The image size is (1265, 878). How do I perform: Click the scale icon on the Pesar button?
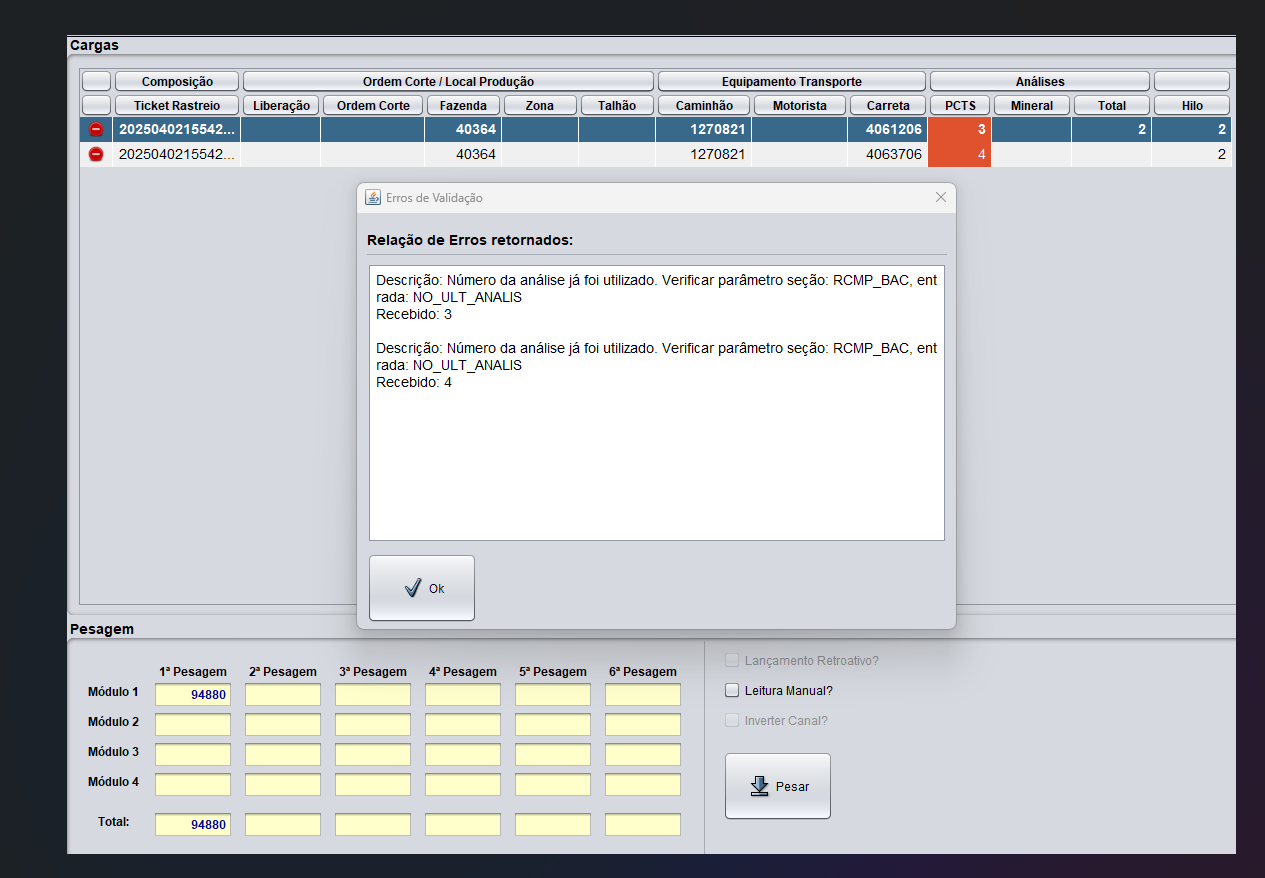(759, 786)
